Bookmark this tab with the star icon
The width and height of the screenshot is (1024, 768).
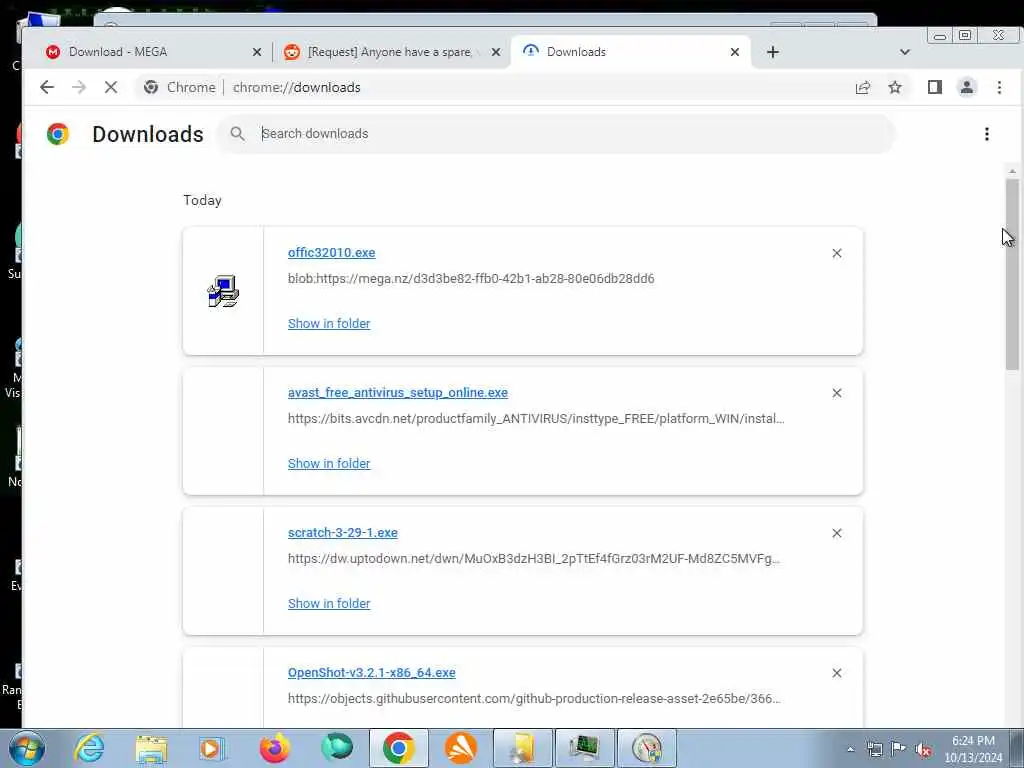[x=895, y=87]
